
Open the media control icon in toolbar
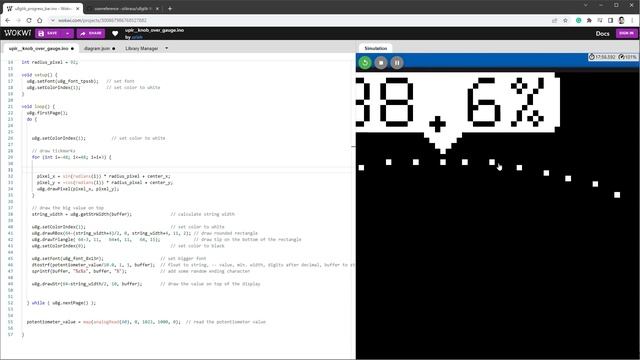(600, 20)
